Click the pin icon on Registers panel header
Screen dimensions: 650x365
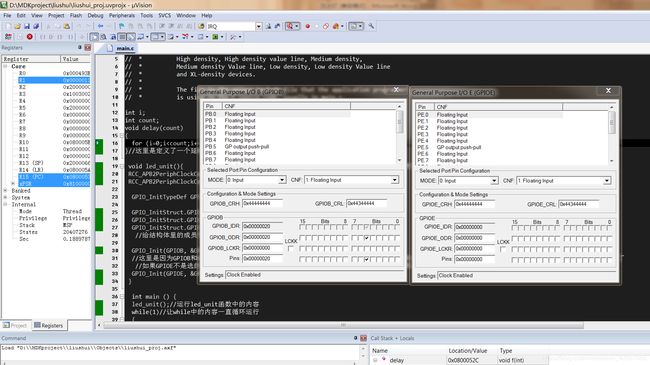80,48
